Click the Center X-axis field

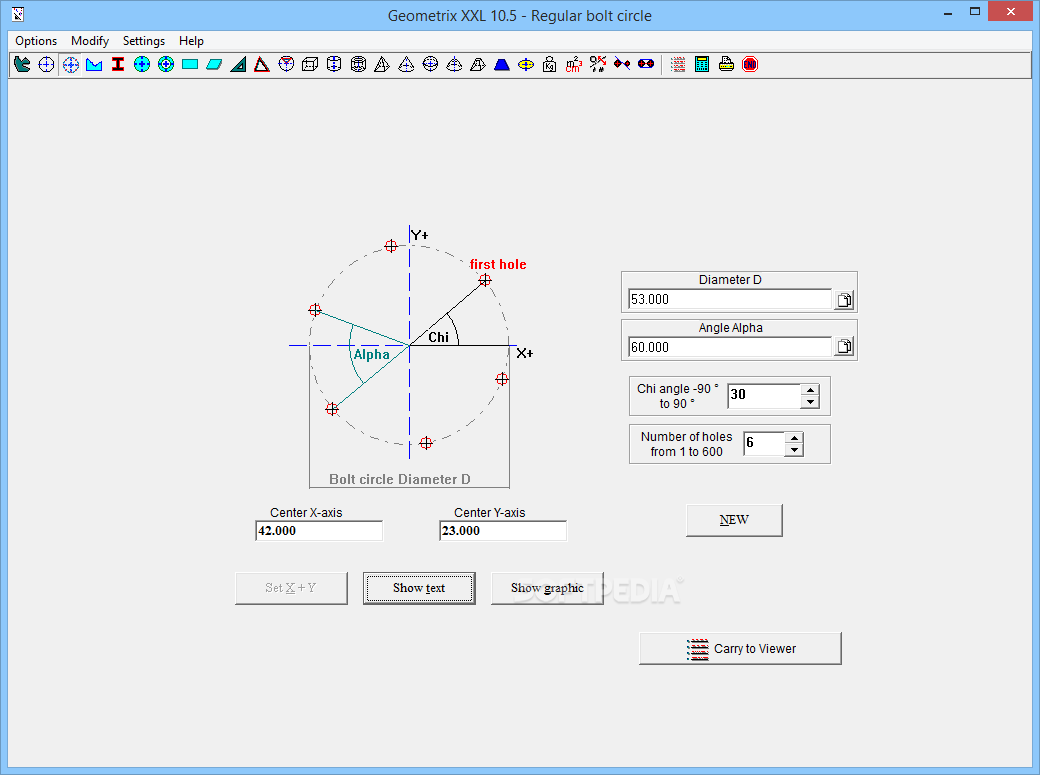coord(319,531)
